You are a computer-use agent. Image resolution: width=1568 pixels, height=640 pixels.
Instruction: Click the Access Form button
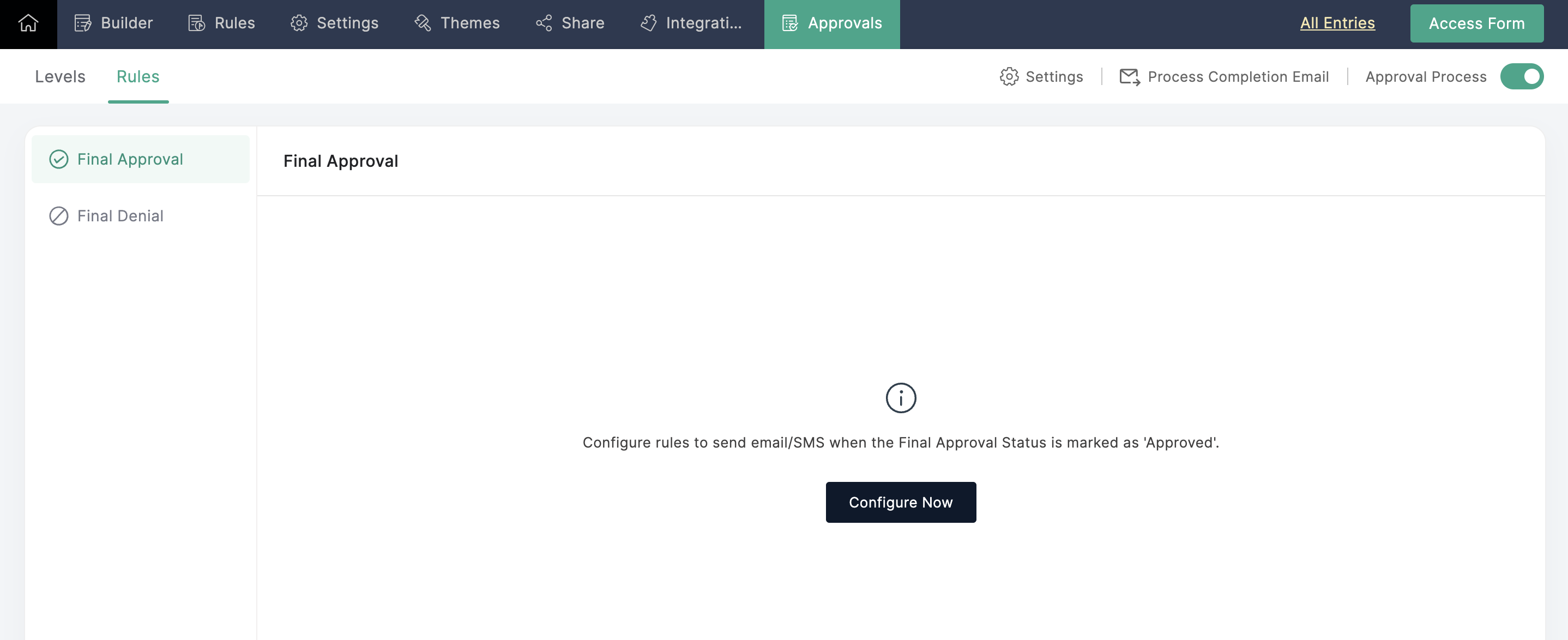(1476, 23)
